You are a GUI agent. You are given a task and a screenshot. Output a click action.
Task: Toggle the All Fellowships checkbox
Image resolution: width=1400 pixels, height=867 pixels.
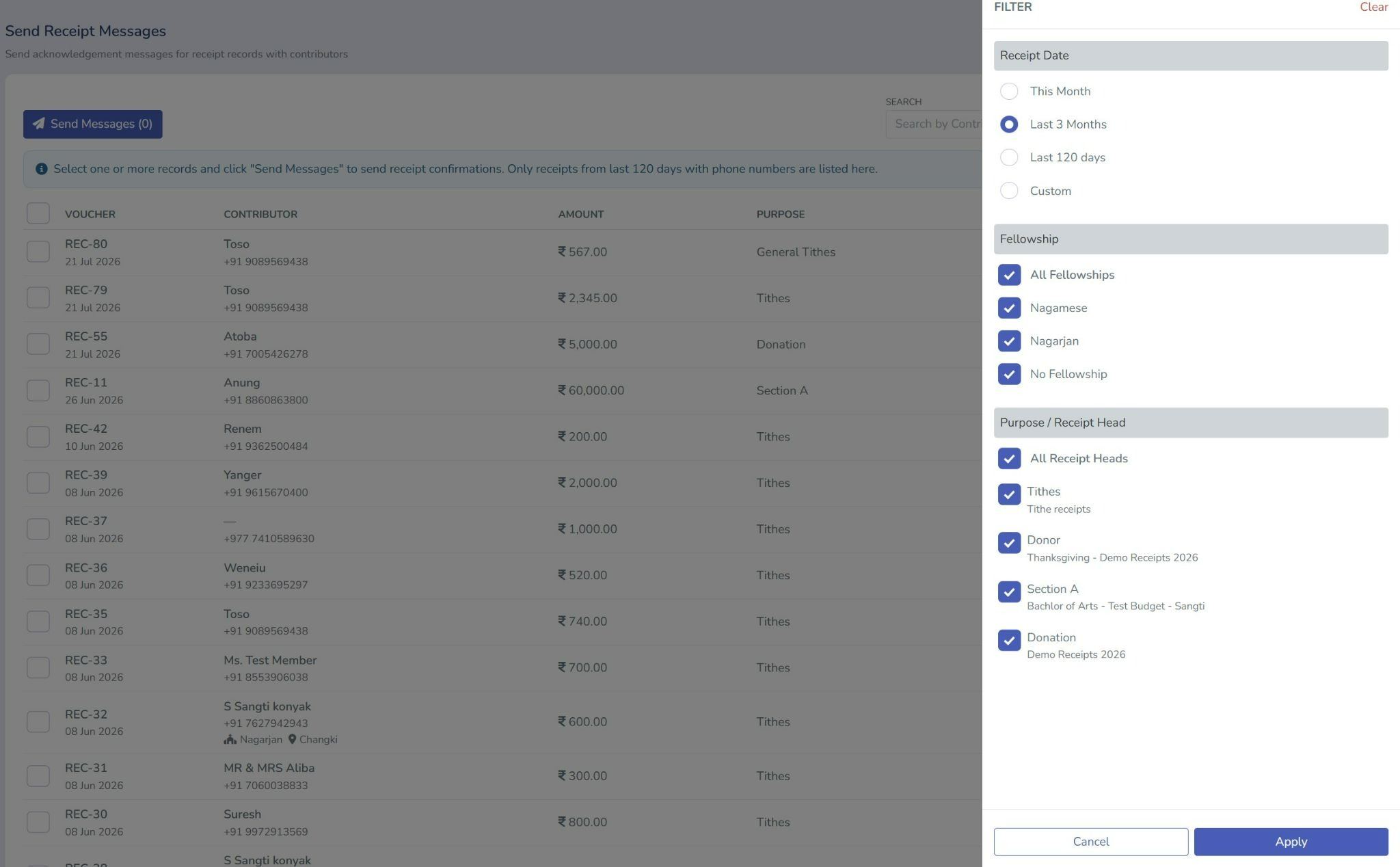pyautogui.click(x=1009, y=275)
